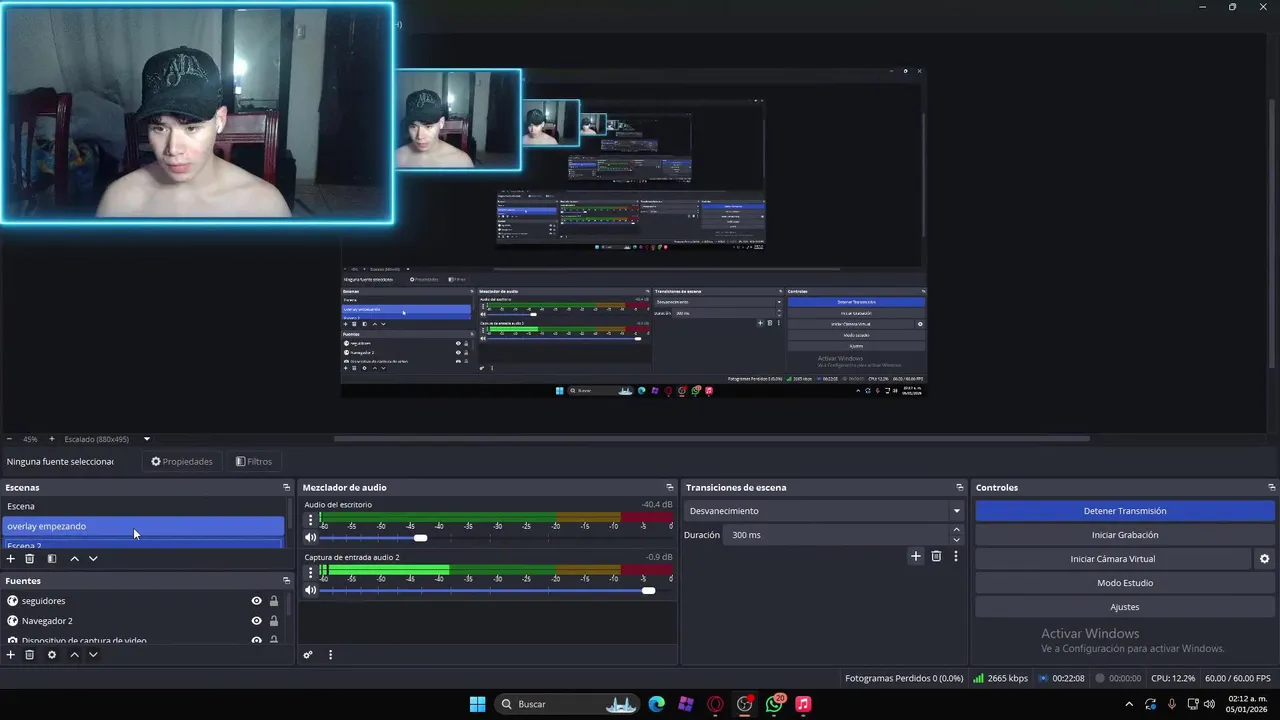
Task: Open virtual camera settings gear
Action: point(1264,559)
